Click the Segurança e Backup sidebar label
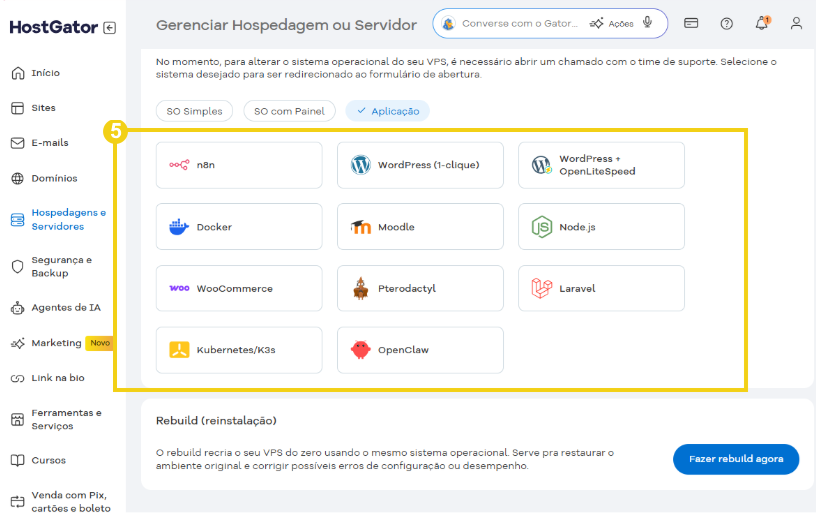The image size is (816, 516). pos(61,266)
